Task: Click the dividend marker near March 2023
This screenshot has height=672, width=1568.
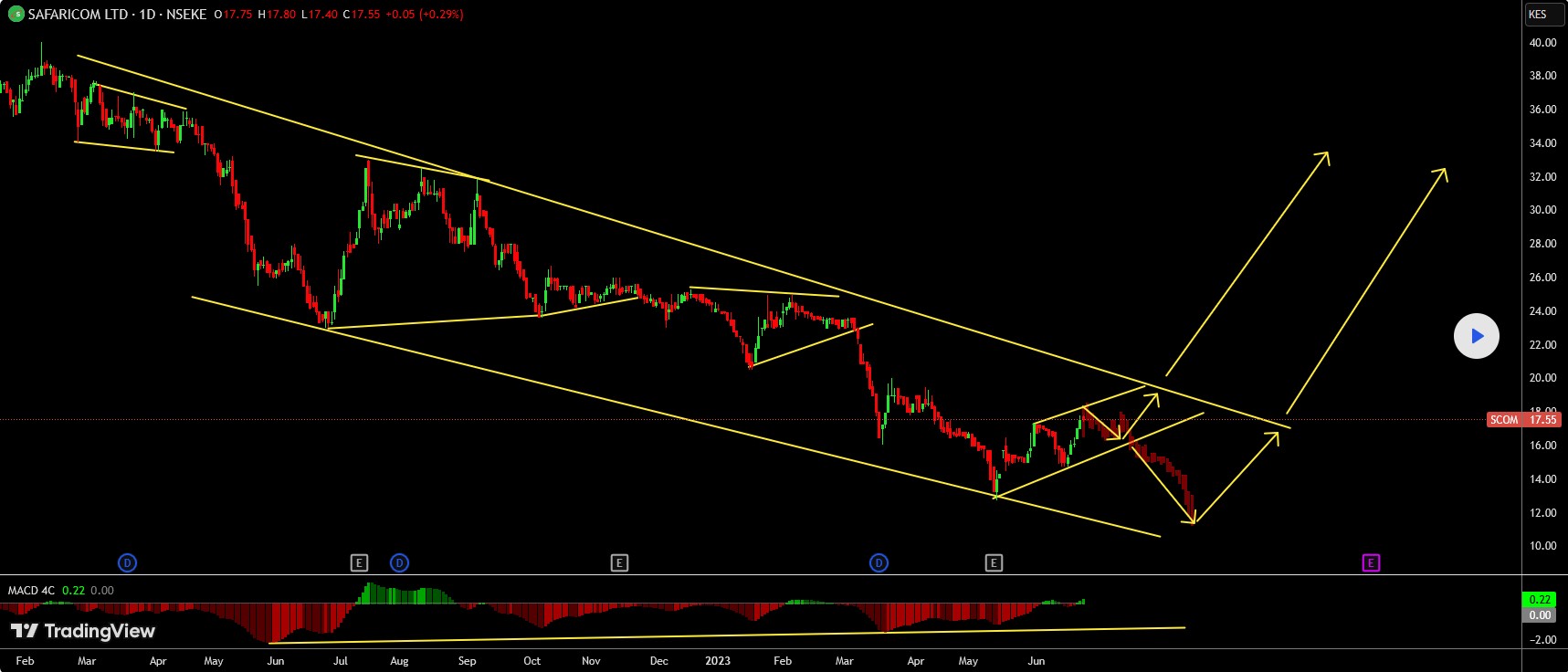Action: coord(879,562)
